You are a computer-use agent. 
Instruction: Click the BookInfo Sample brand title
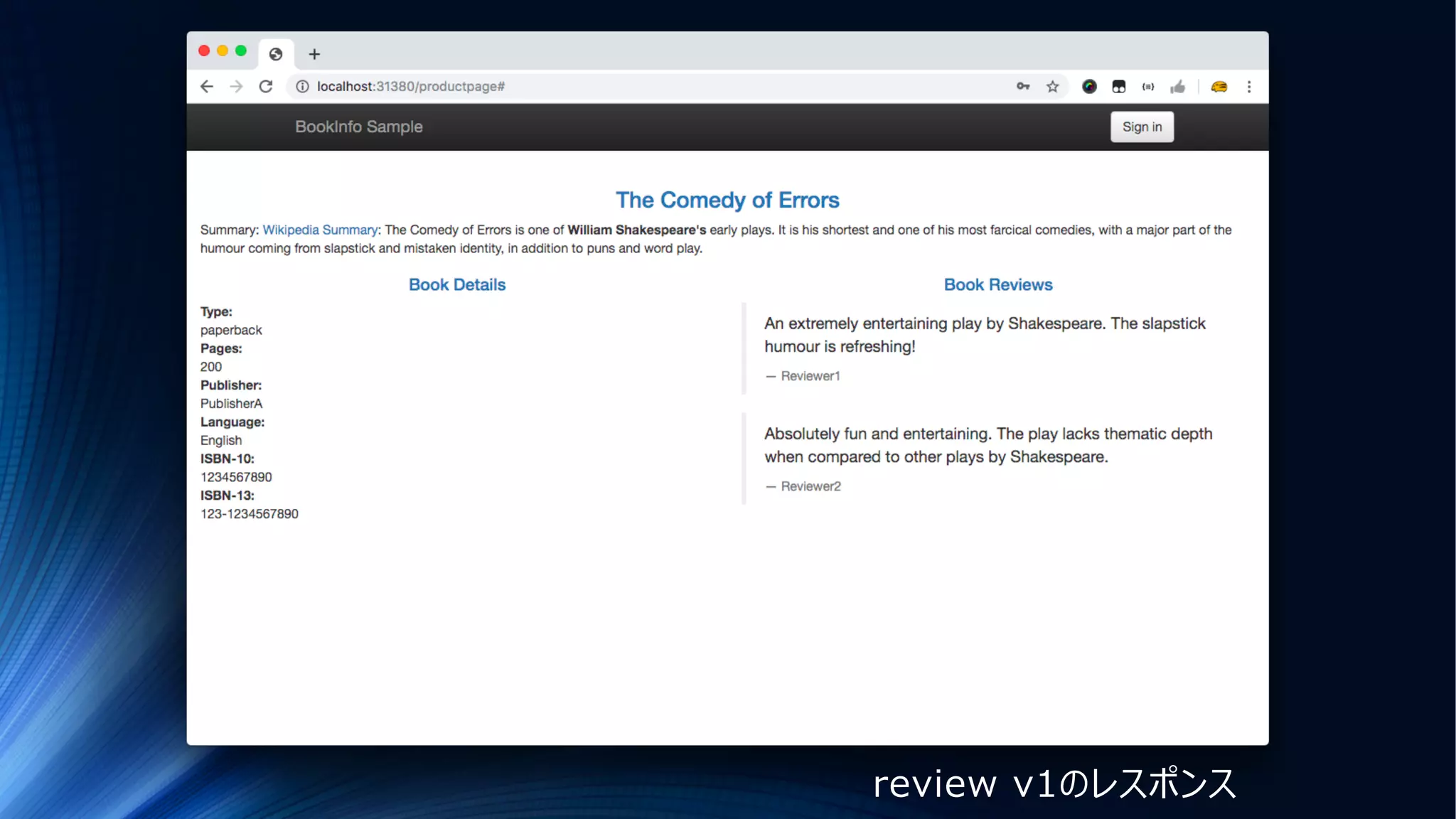(358, 127)
